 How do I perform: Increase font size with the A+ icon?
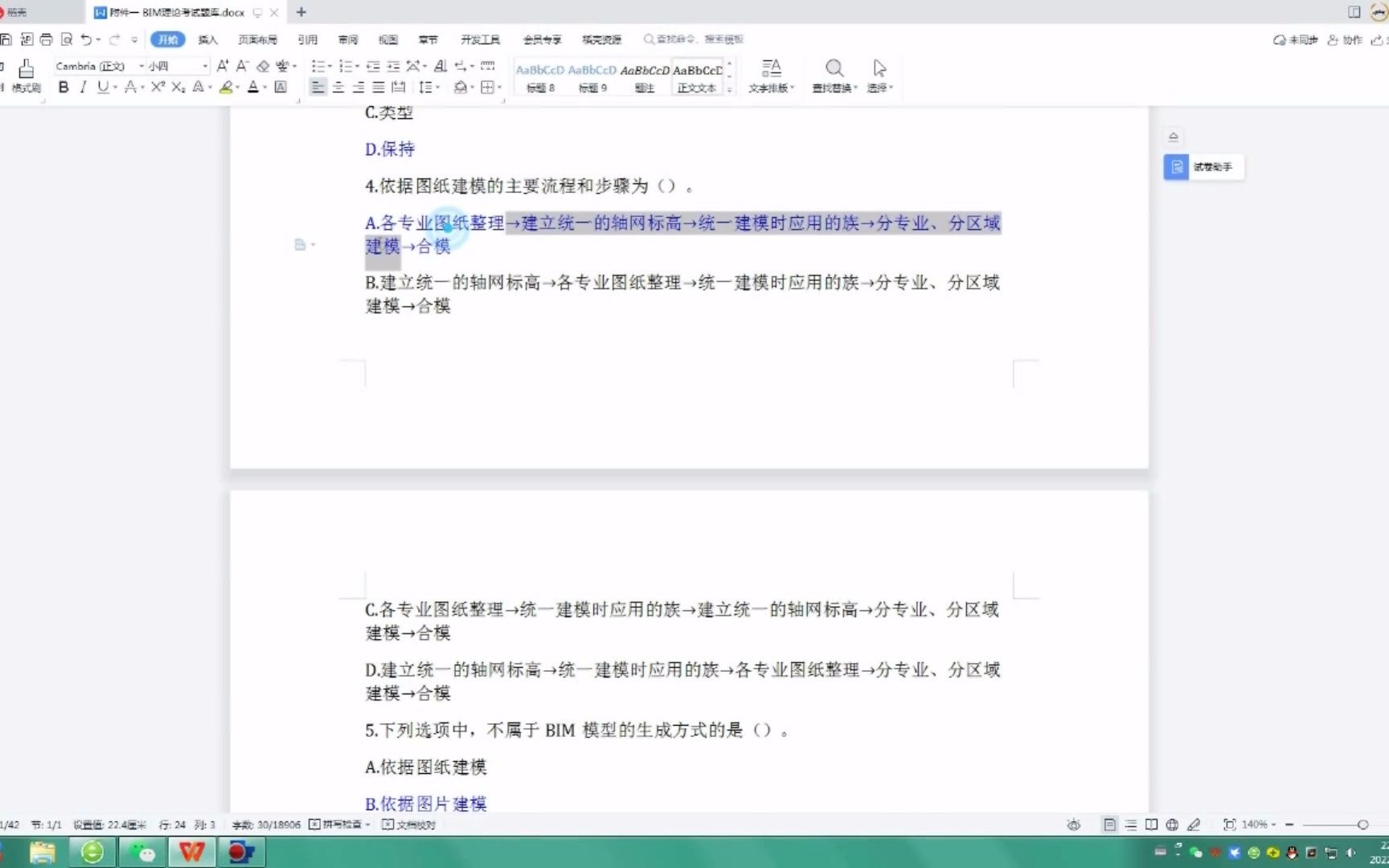point(223,66)
